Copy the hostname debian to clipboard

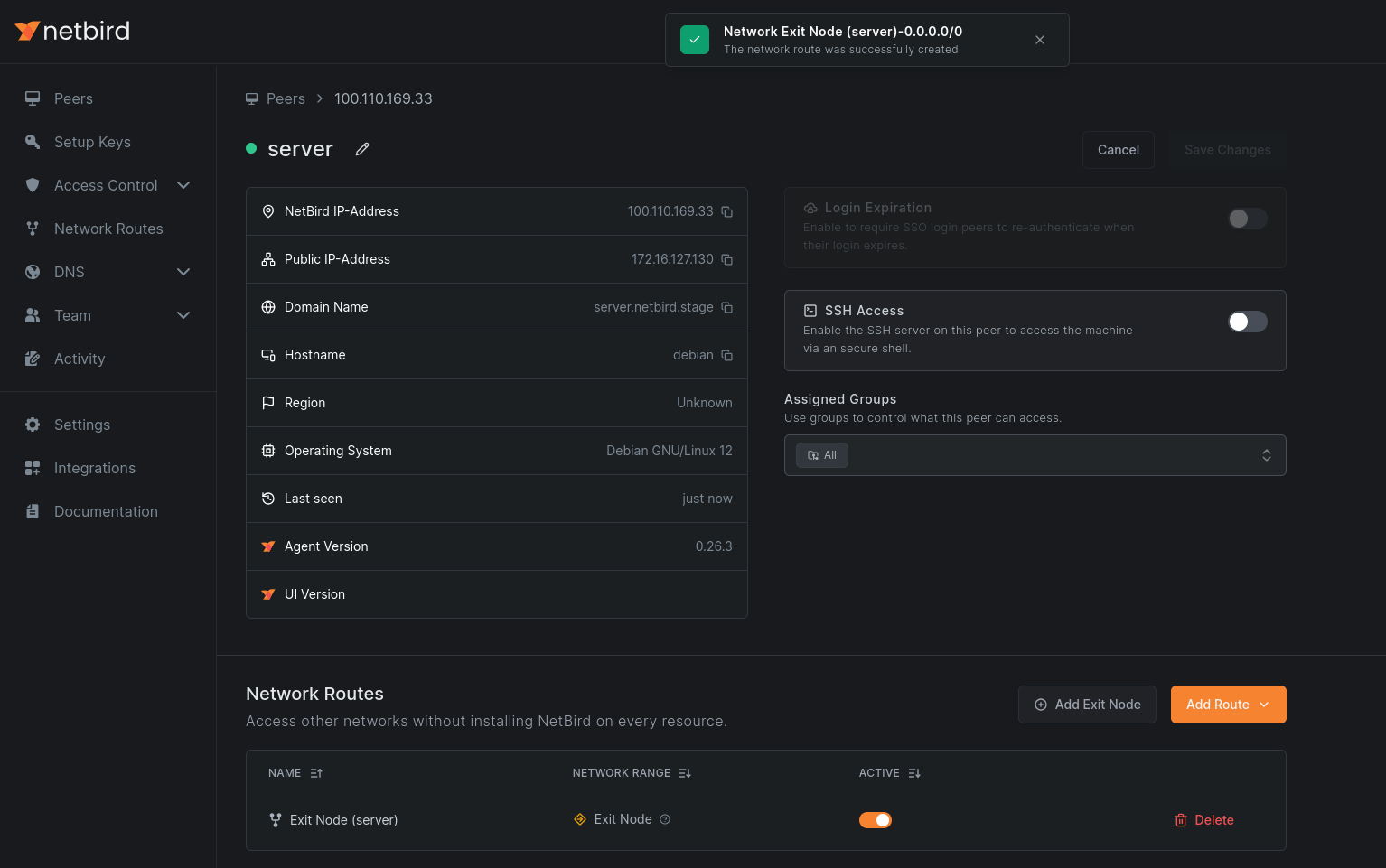pyautogui.click(x=727, y=355)
